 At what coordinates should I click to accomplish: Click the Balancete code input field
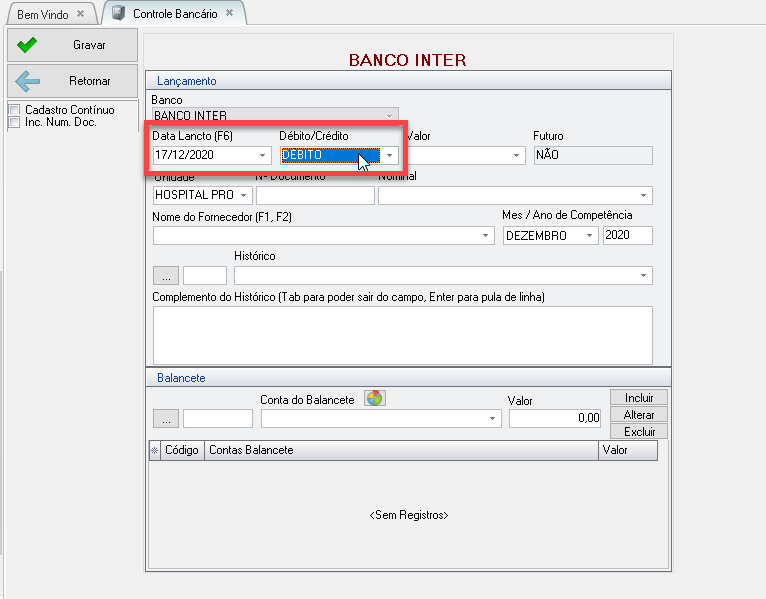click(218, 418)
